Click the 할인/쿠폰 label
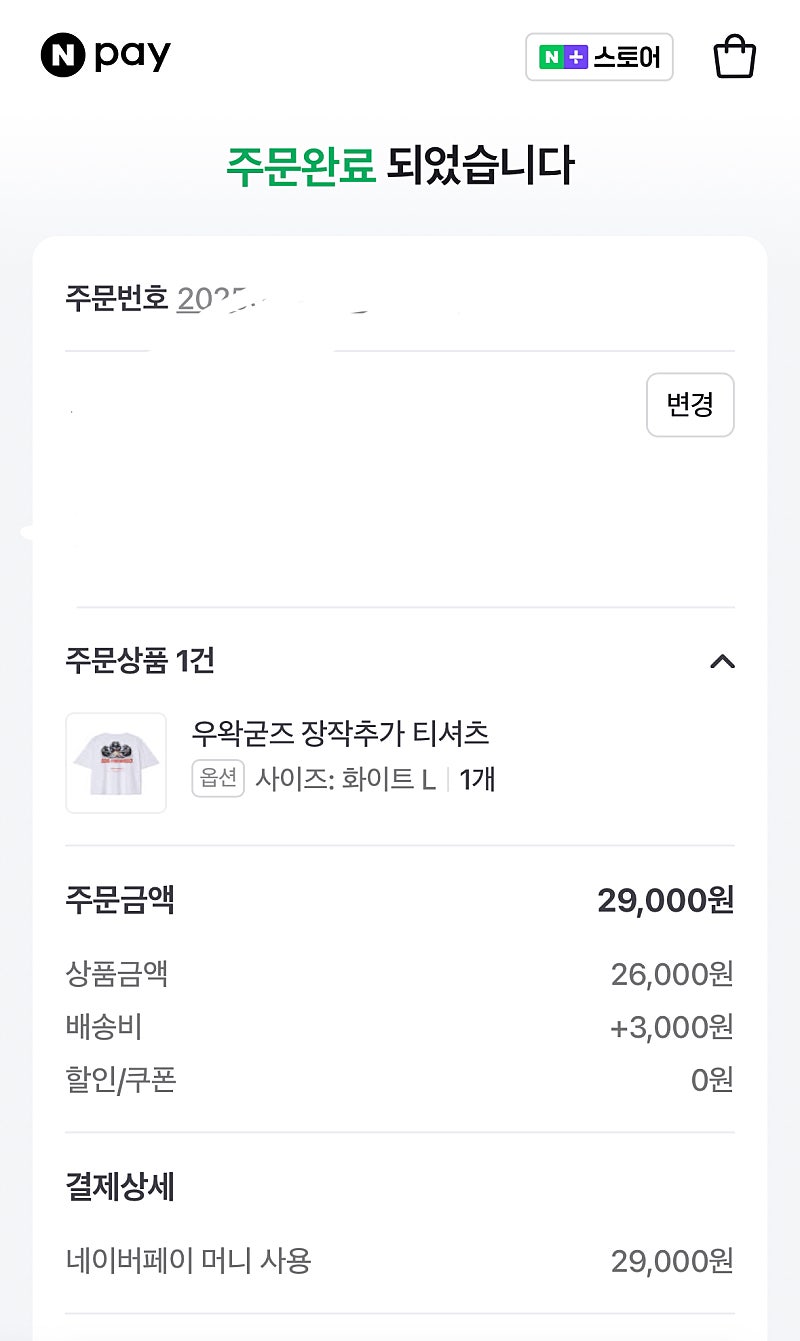Viewport: 800px width, 1341px height. point(121,1080)
